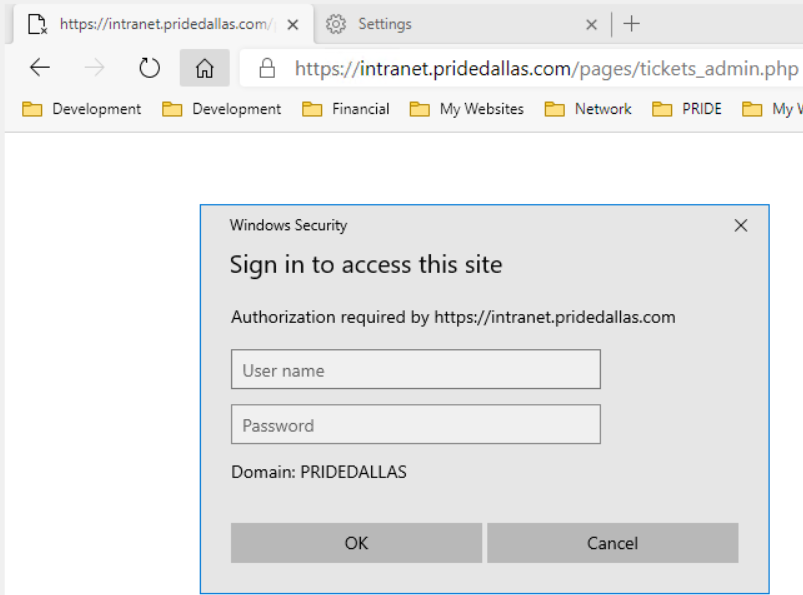Click the Cancel button
The image size is (803, 595).
[x=612, y=542]
